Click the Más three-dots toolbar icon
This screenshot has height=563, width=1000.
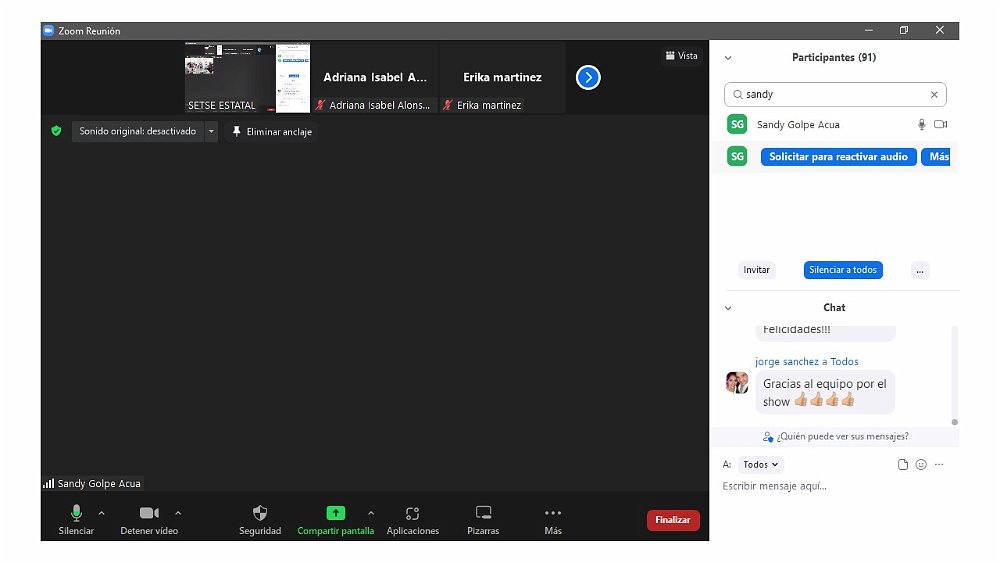point(553,513)
